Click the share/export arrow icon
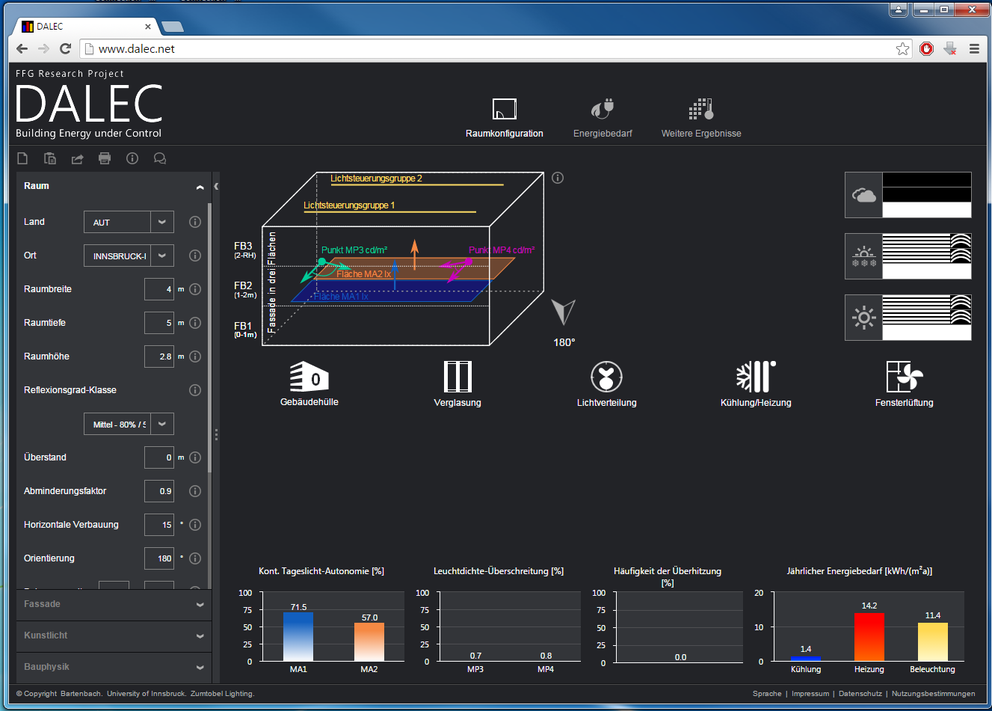The height and width of the screenshot is (711, 992). 77,158
